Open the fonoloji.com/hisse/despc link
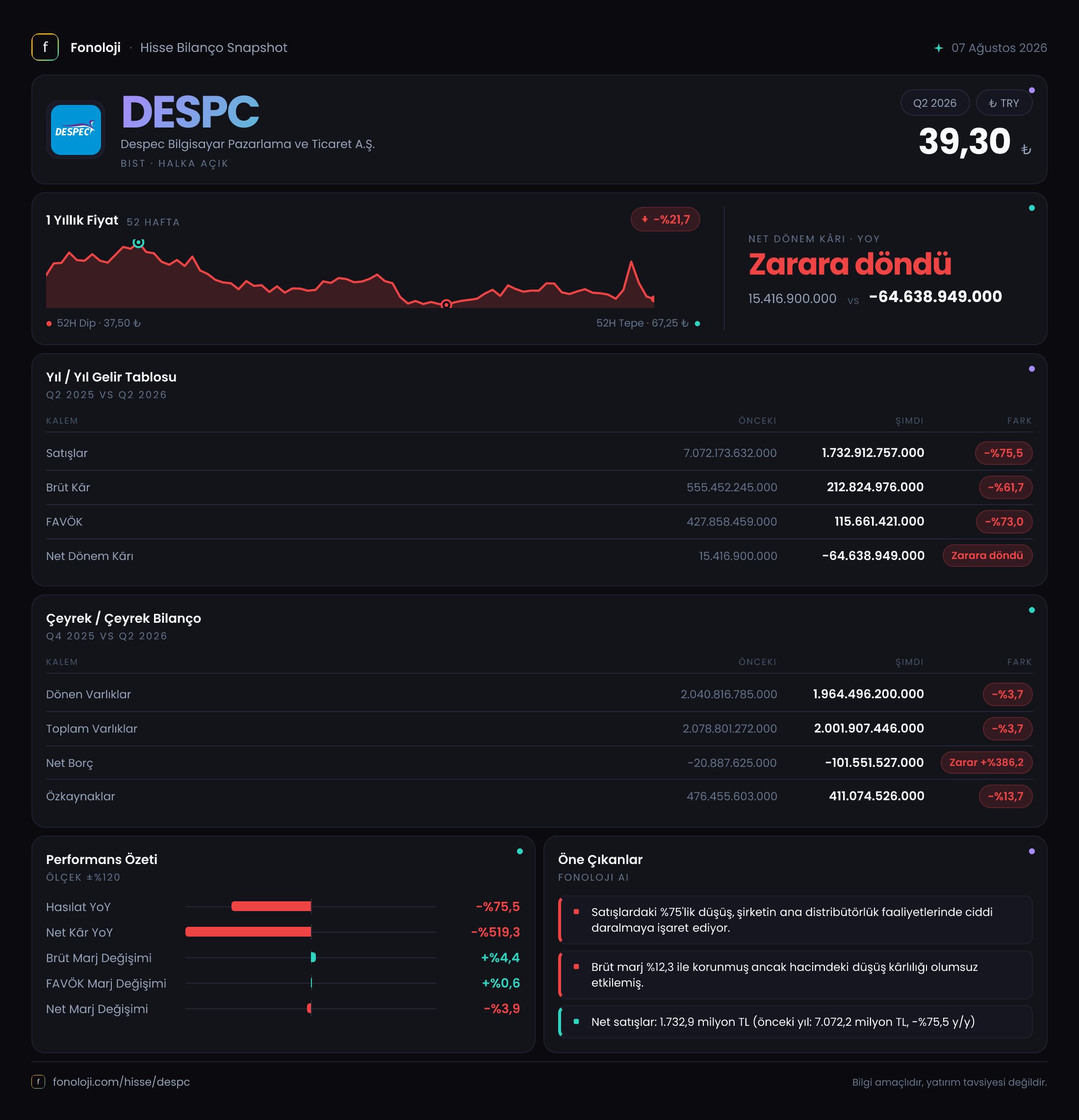The width and height of the screenshot is (1079, 1120). [121, 1082]
